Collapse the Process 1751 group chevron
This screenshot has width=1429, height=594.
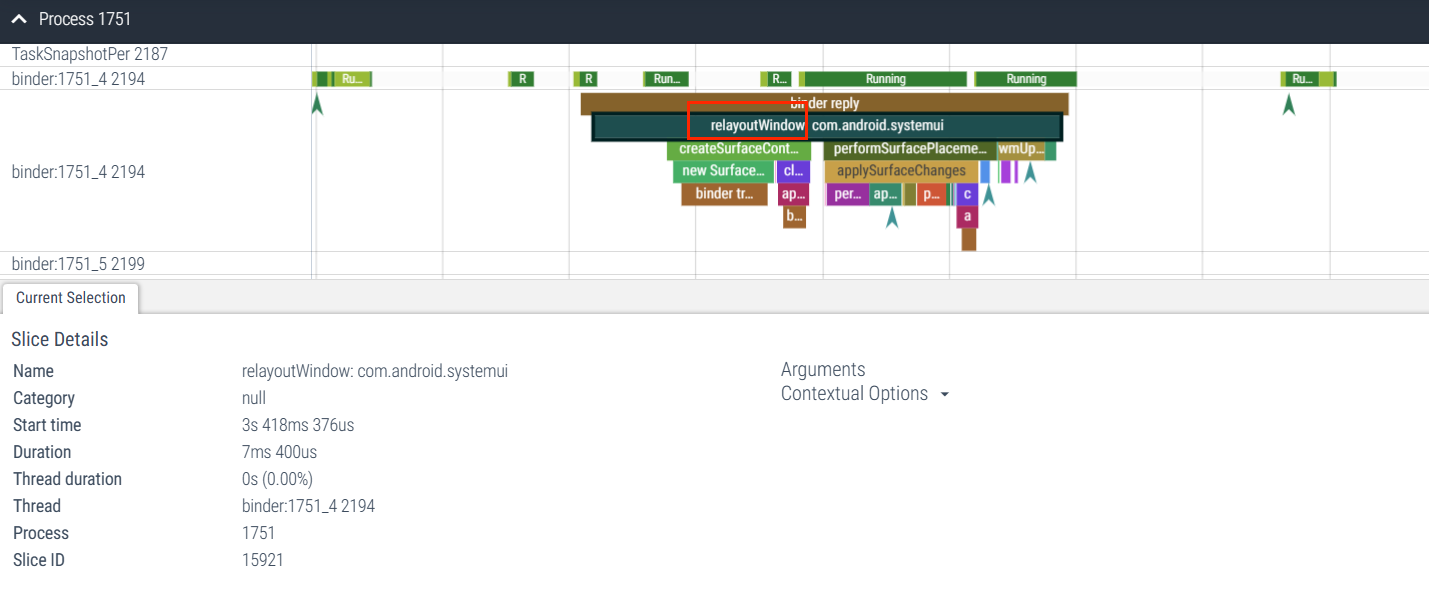pyautogui.click(x=19, y=19)
